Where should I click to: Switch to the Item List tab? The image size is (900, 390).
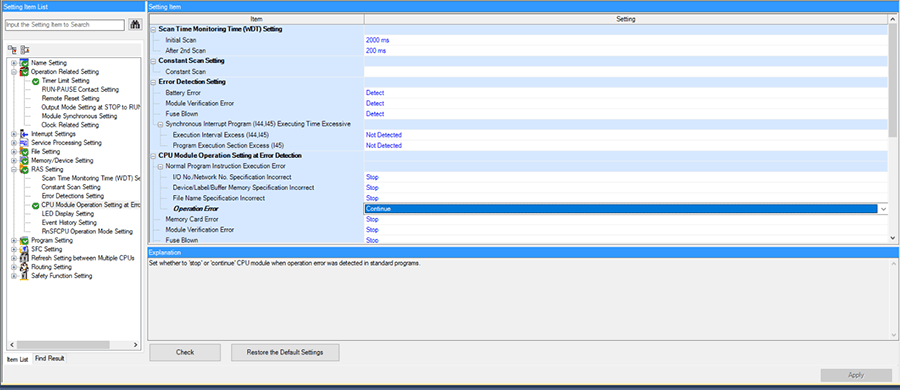pos(17,359)
